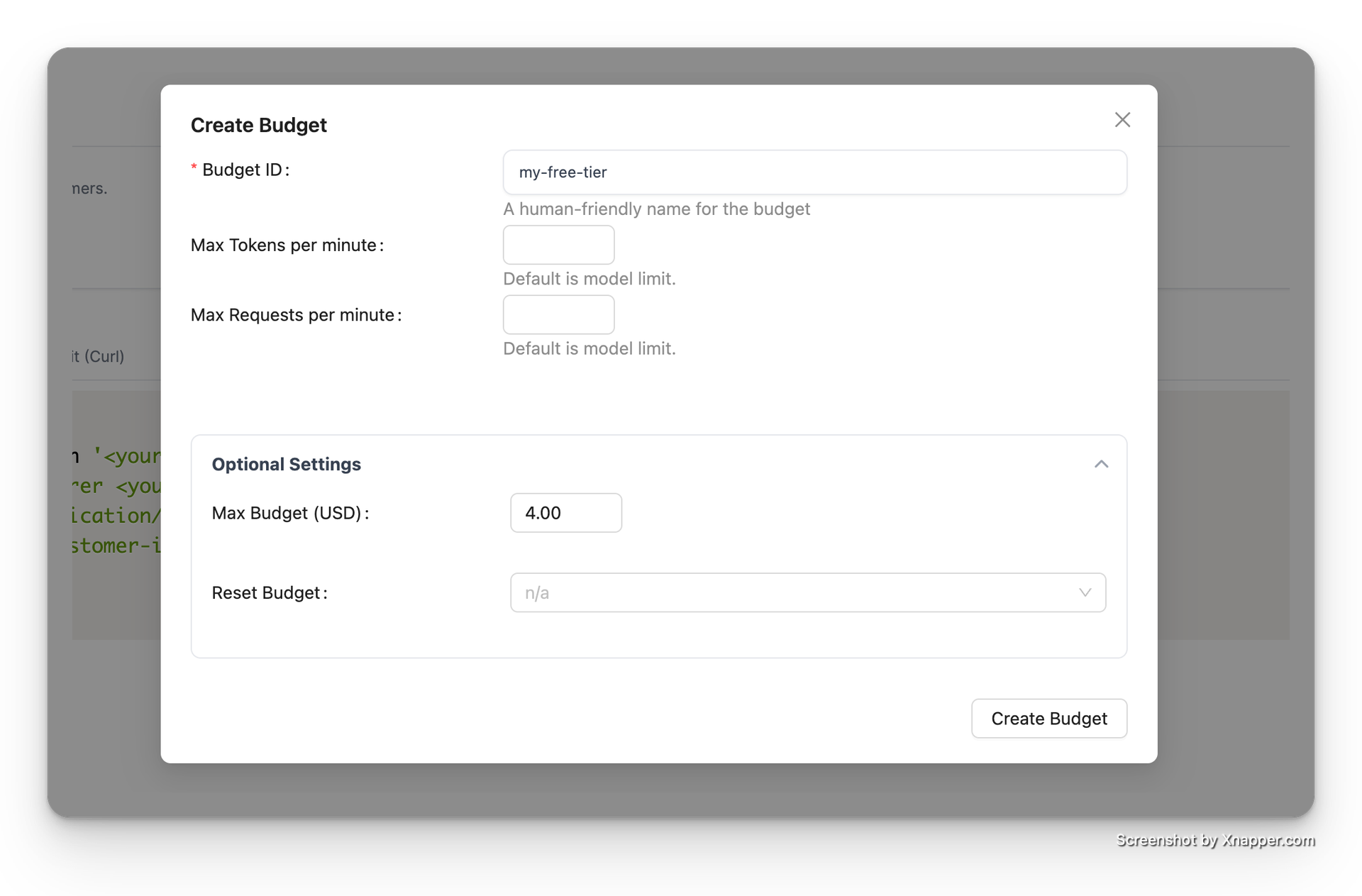Focus the Max Requests per minute field
The width and height of the screenshot is (1362, 896).
click(x=558, y=314)
